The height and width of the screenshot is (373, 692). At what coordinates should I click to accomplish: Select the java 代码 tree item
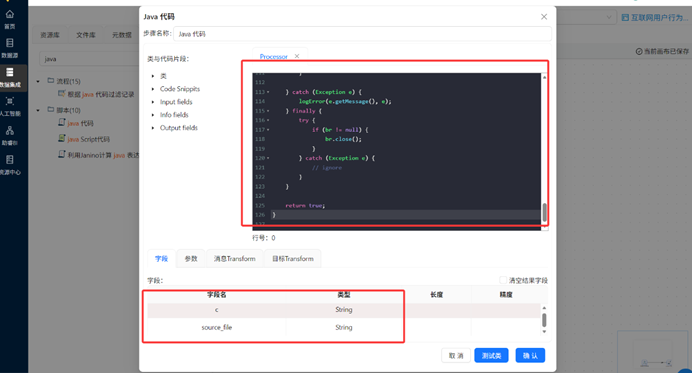click(x=80, y=123)
